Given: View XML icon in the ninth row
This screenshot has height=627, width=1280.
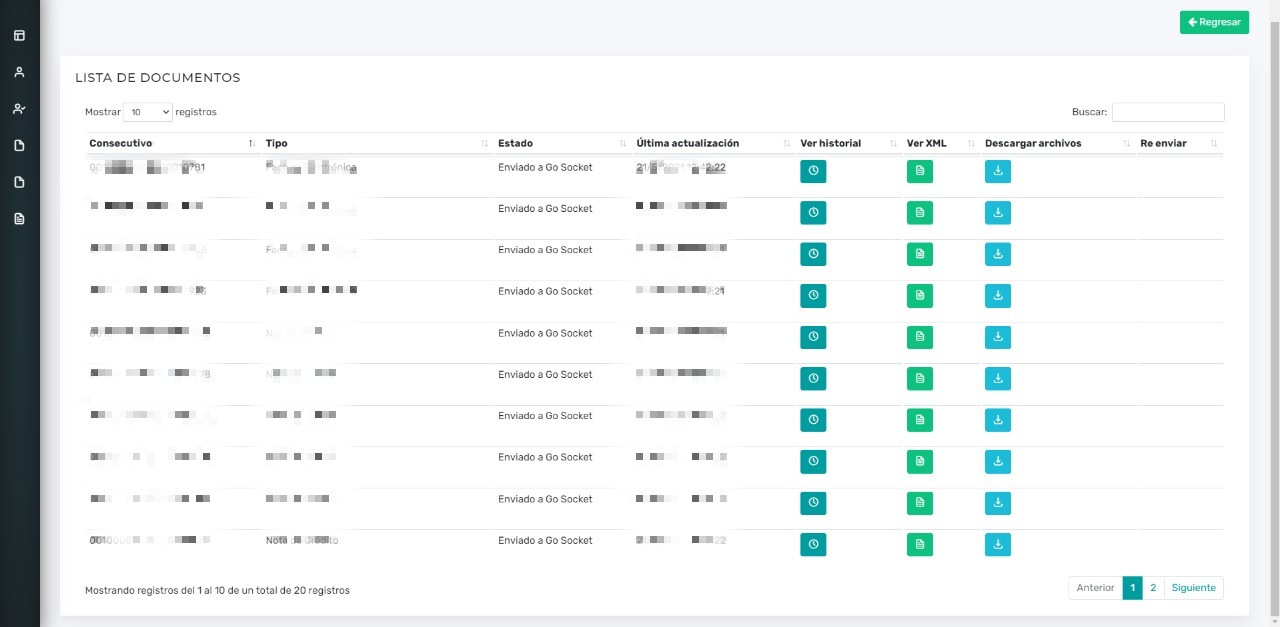Looking at the screenshot, I should pos(920,503).
